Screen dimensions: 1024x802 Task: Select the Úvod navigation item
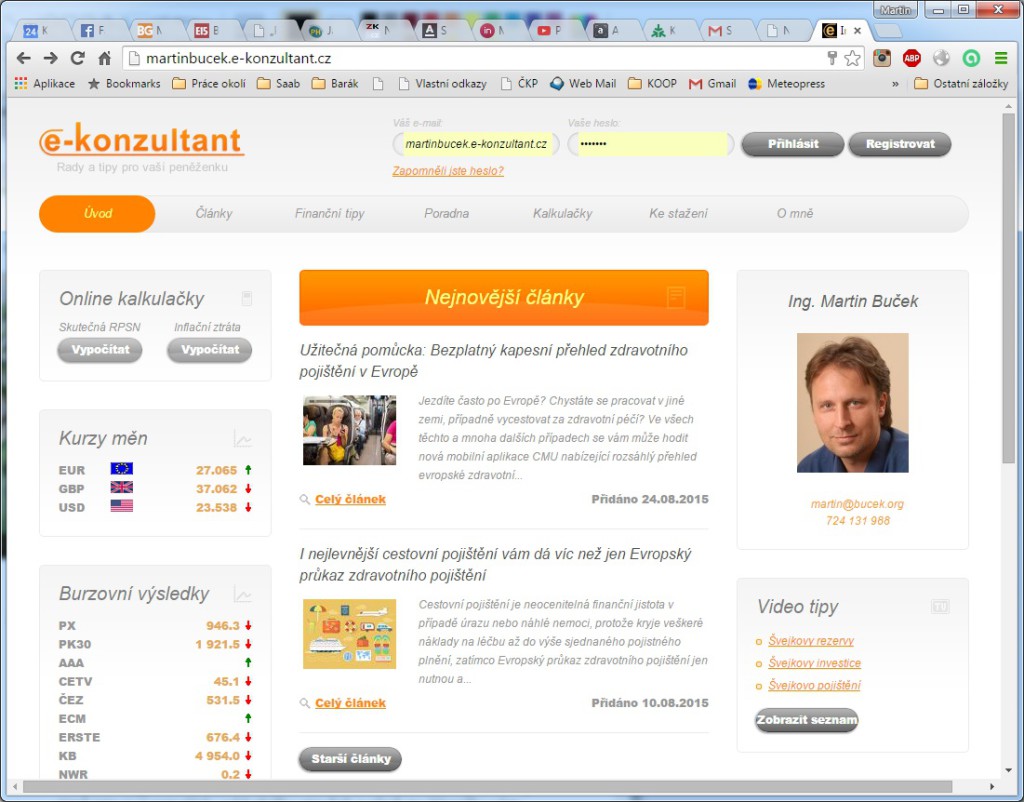pyautogui.click(x=97, y=213)
